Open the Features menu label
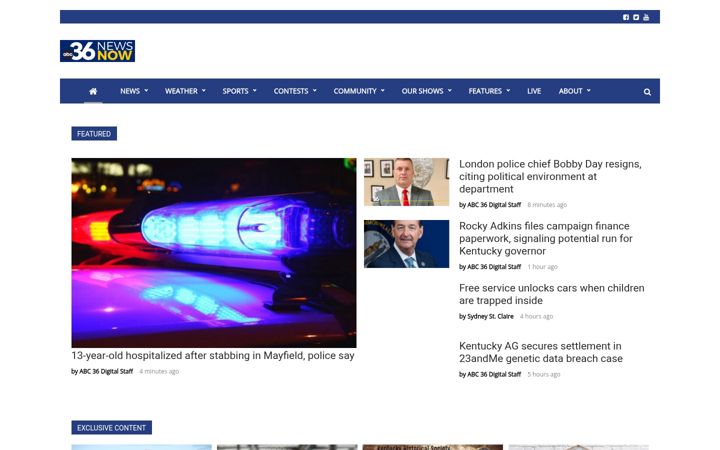This screenshot has width=720, height=450. [x=485, y=91]
